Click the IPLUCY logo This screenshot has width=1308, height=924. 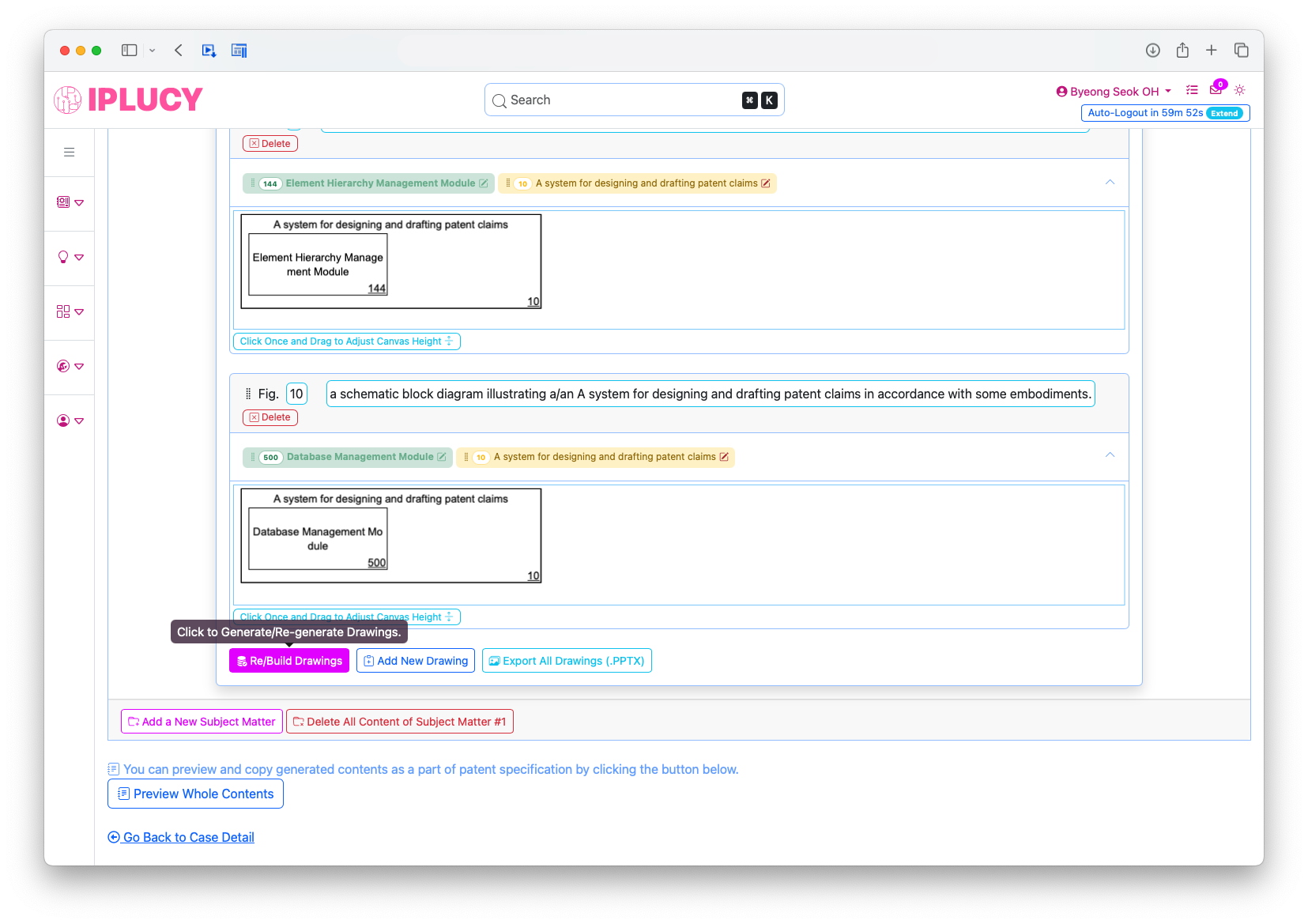pos(128,100)
